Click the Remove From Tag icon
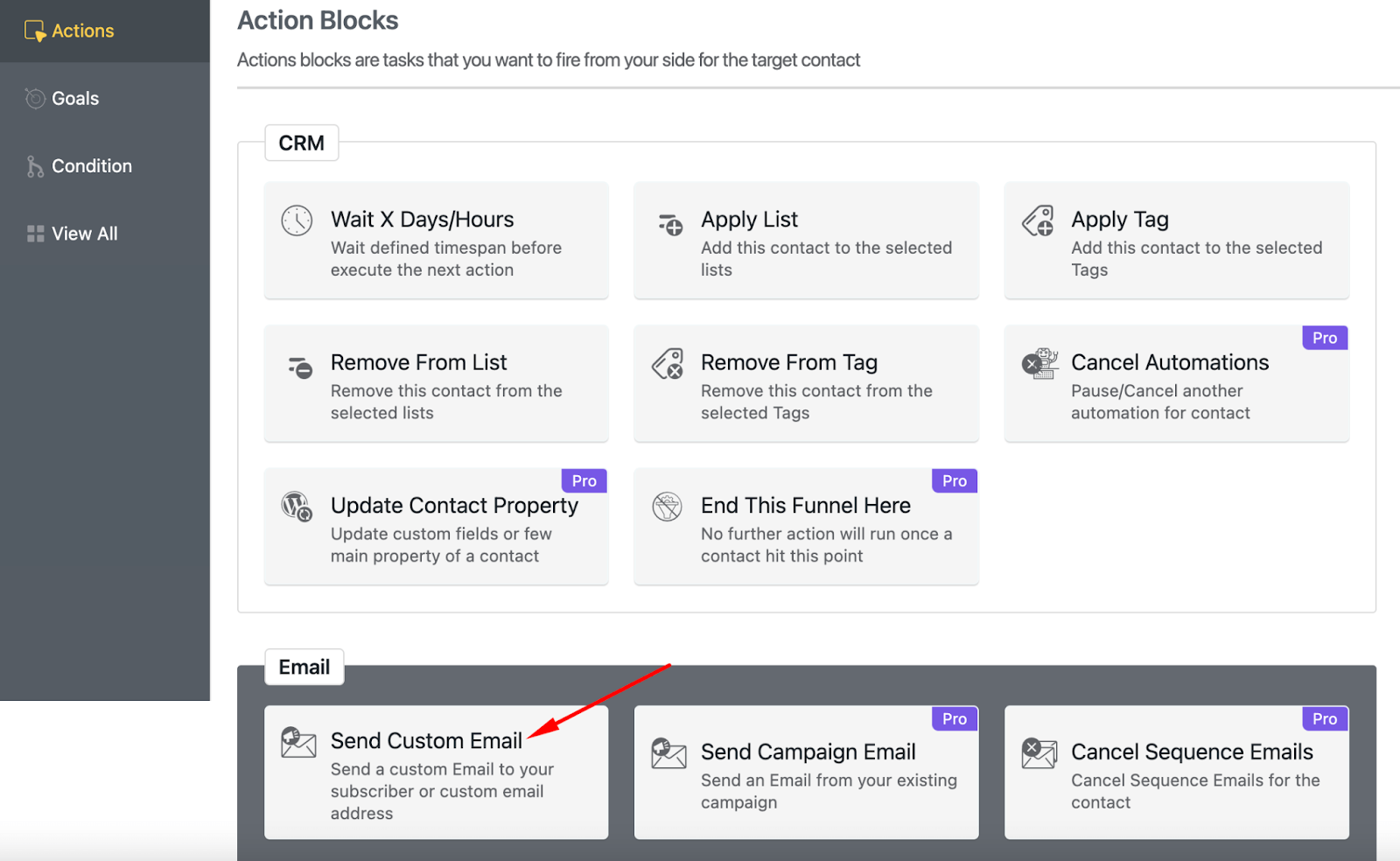1400x861 pixels. coord(668,364)
